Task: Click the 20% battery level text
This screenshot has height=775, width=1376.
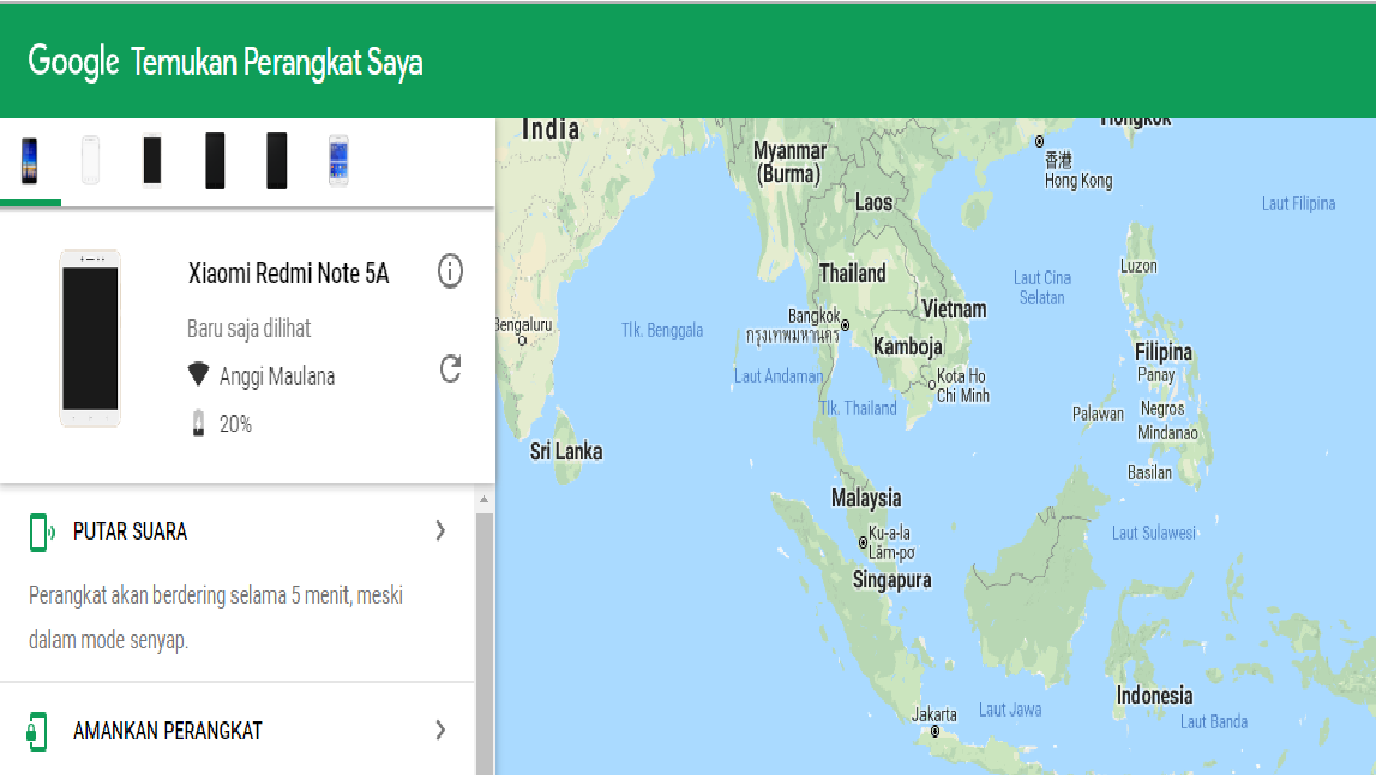Action: (x=236, y=424)
